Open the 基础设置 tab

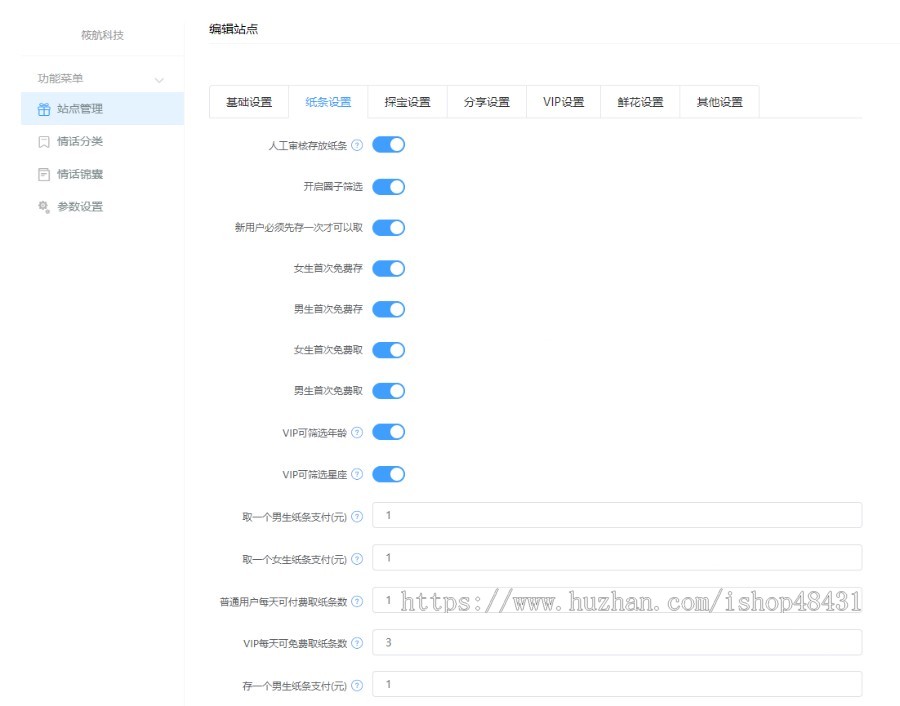pyautogui.click(x=249, y=102)
